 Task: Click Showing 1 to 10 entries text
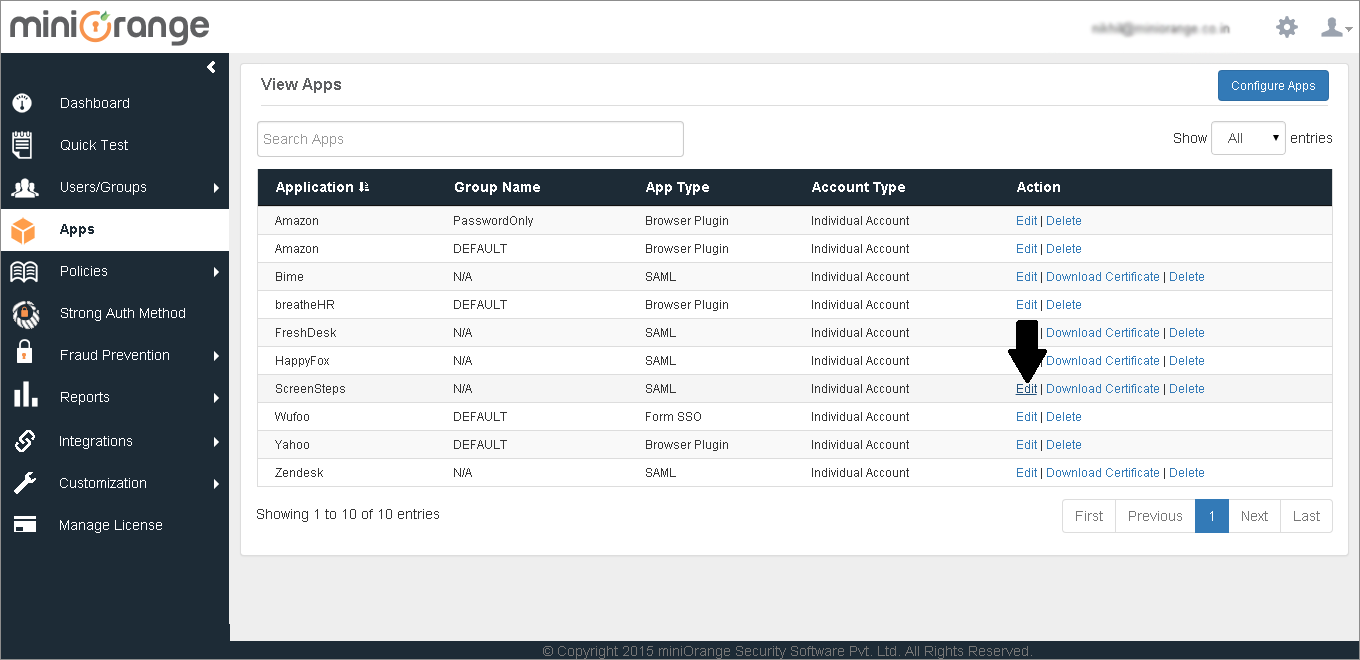pos(348,514)
